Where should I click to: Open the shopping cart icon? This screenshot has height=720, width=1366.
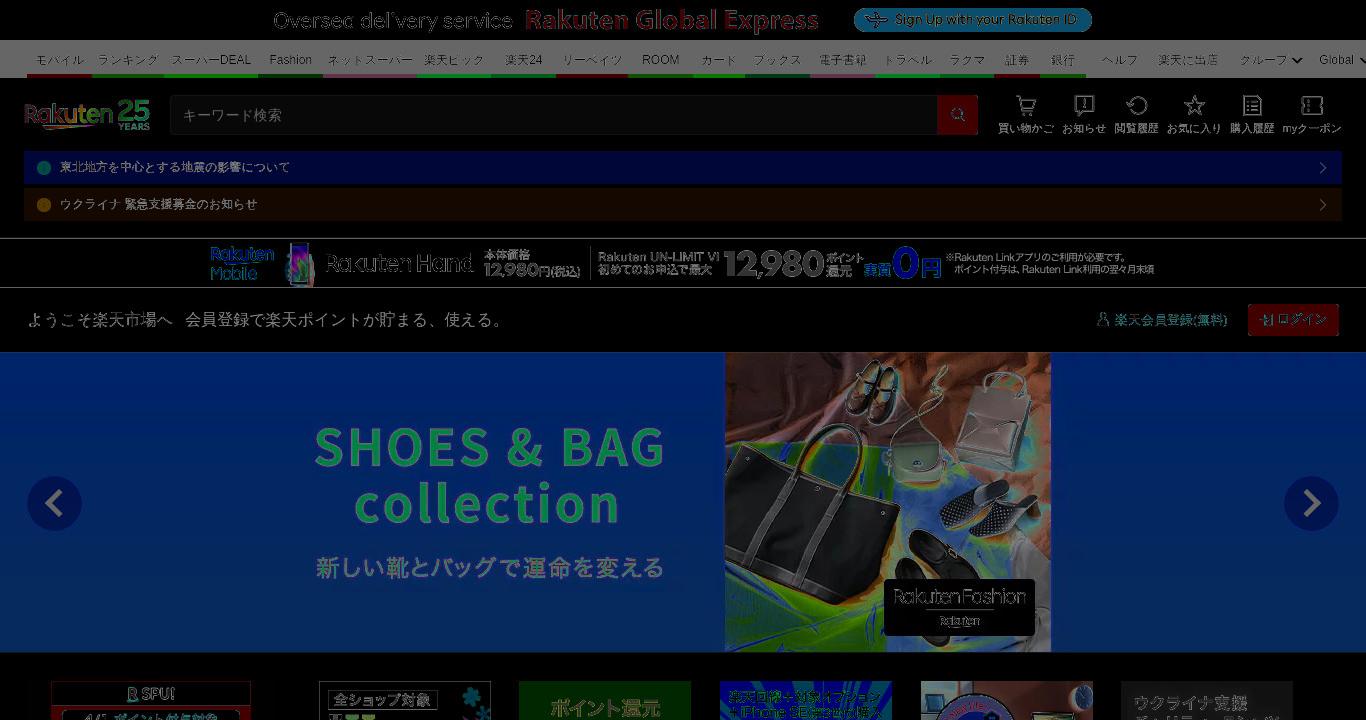[x=1025, y=114]
